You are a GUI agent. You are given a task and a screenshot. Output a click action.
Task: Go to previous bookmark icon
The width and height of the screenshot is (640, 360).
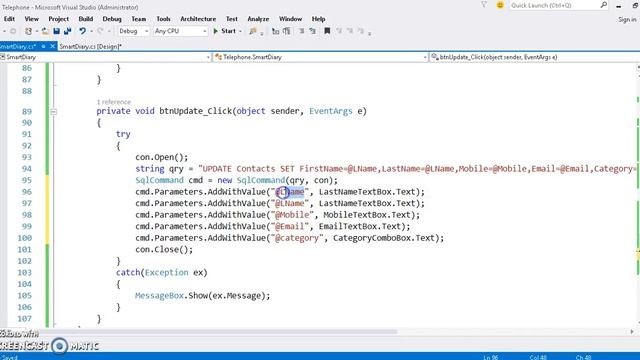tap(339, 31)
